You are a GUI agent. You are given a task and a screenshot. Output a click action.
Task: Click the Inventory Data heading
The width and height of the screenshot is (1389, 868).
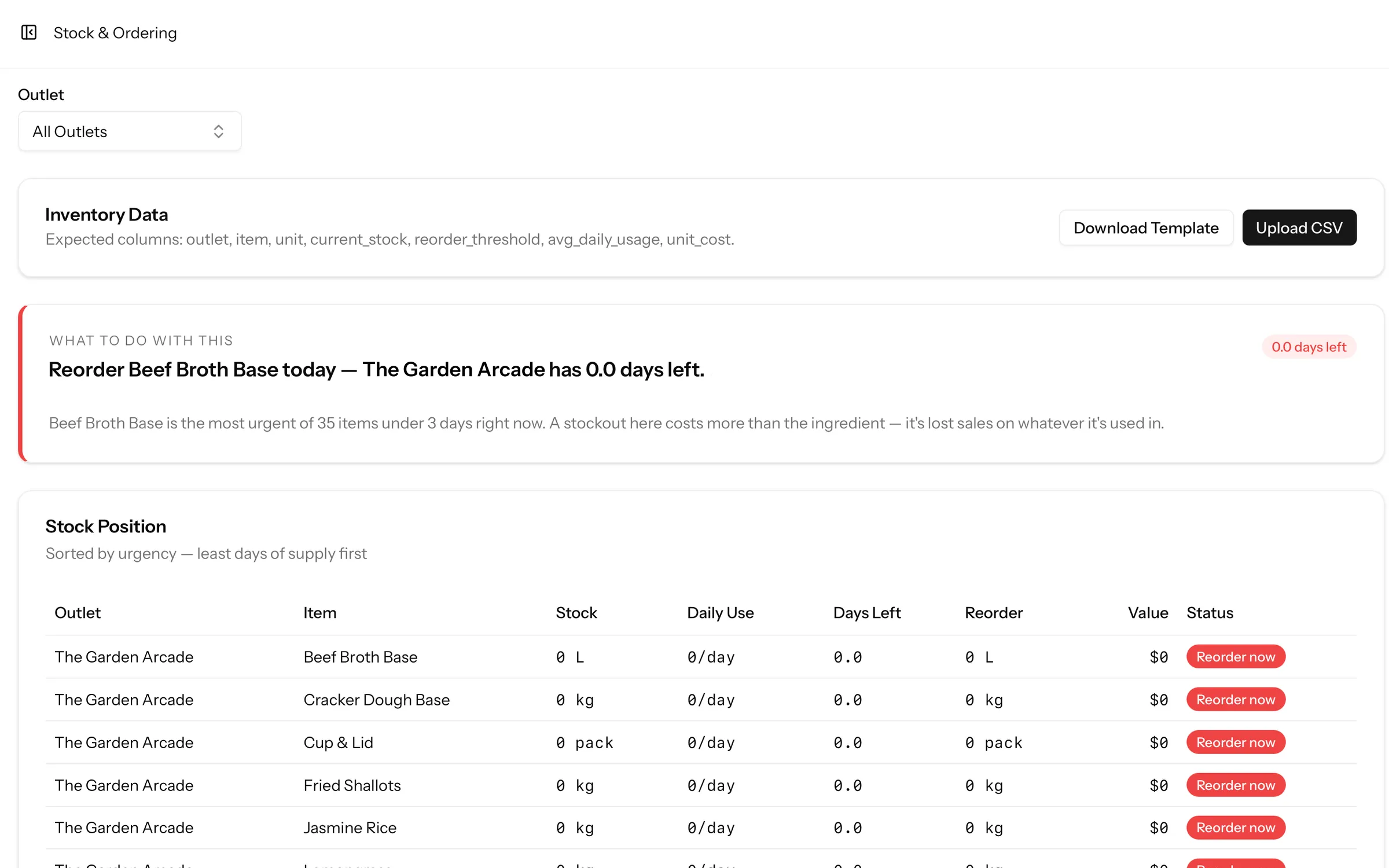point(106,215)
